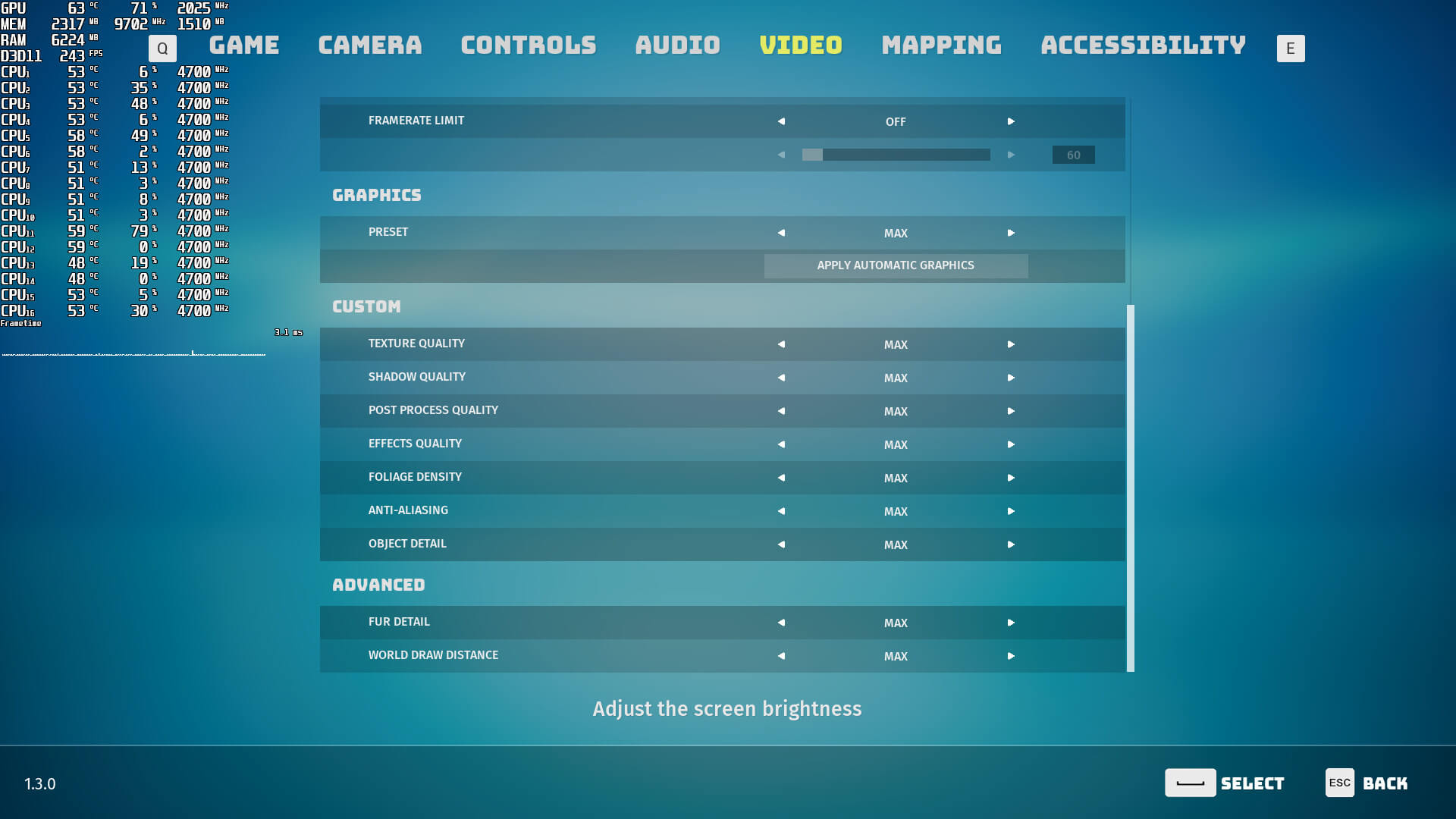Click left arrow for World Draw Distance
This screenshot has width=1456, height=819.
tap(781, 656)
